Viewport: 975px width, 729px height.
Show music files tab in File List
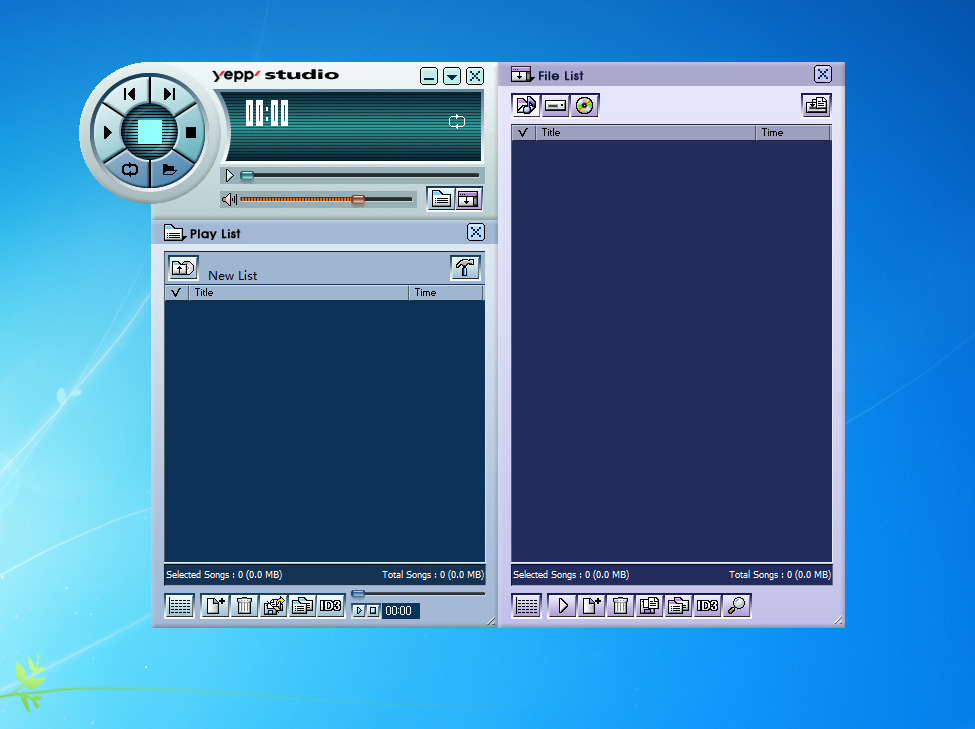(x=526, y=105)
